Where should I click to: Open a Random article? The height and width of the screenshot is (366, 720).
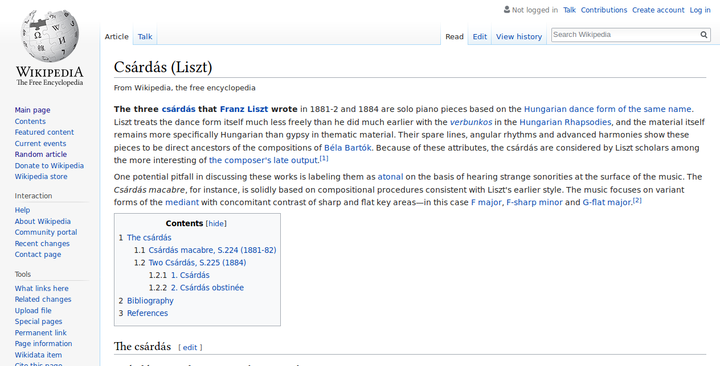pos(41,154)
